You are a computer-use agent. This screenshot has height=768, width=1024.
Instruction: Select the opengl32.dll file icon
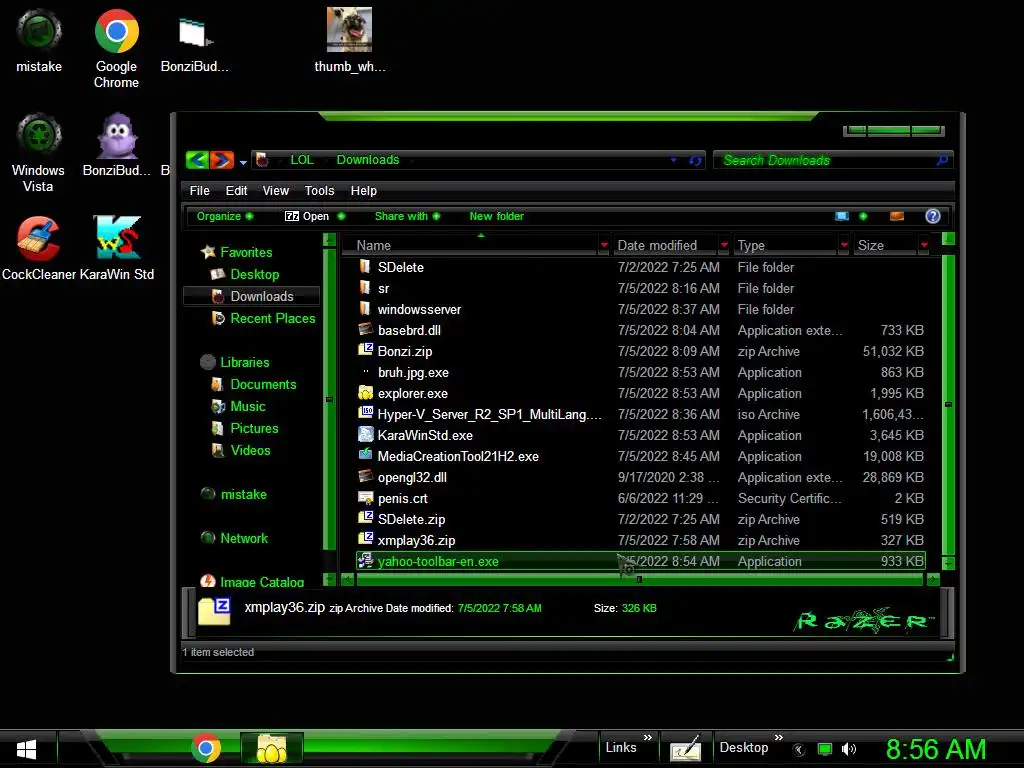click(366, 477)
